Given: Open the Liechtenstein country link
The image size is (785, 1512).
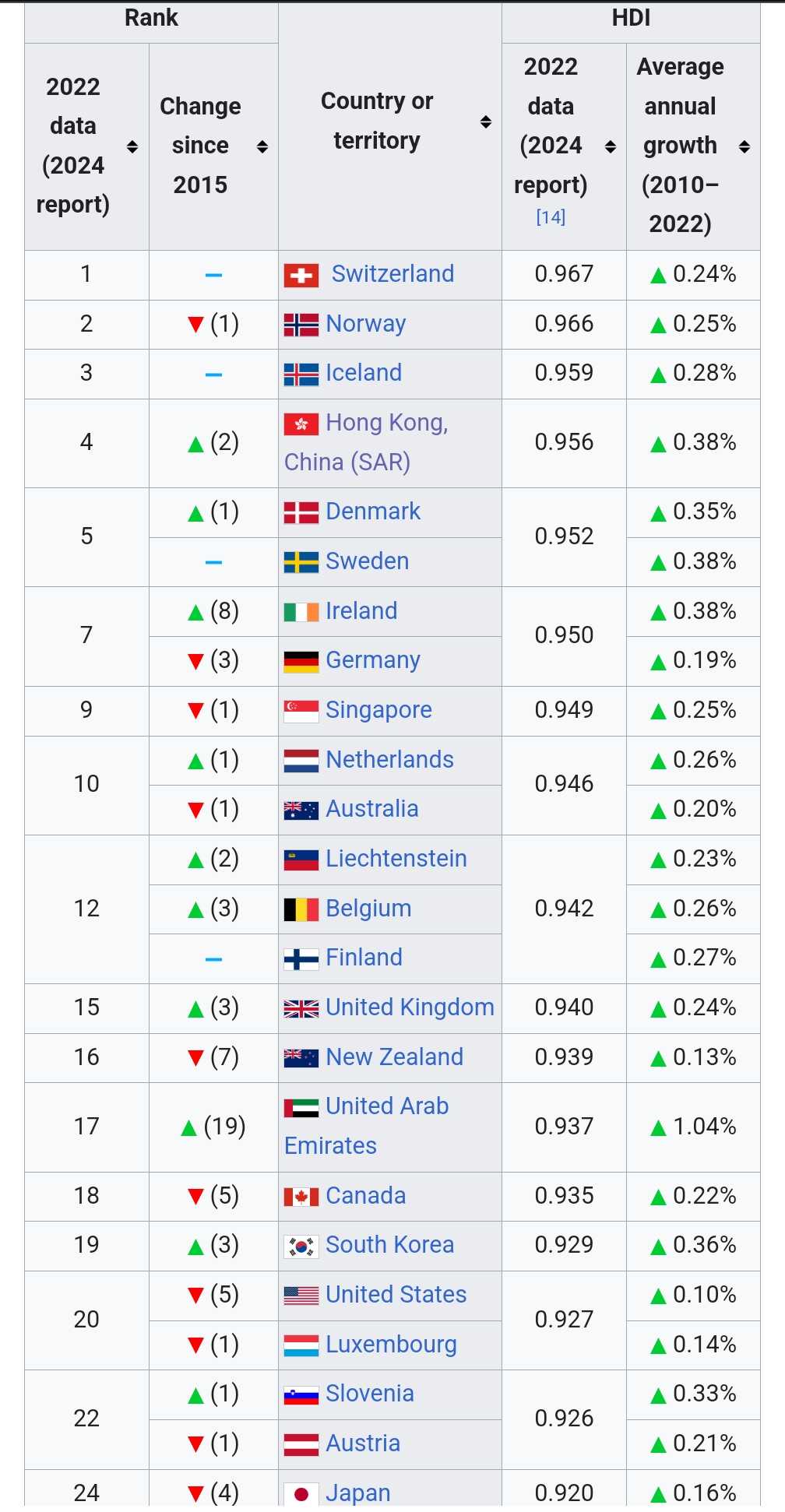Looking at the screenshot, I should tap(396, 859).
